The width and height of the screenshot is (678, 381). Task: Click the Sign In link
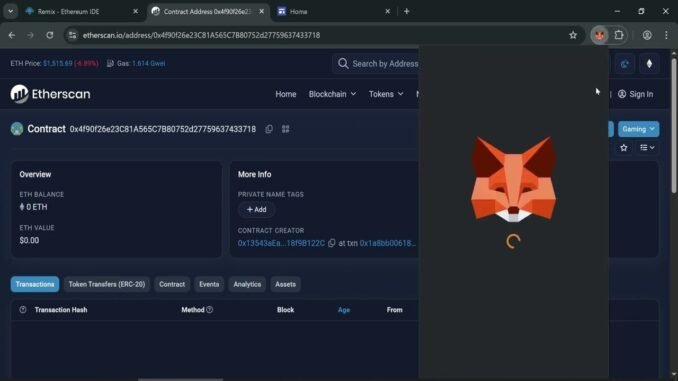pyautogui.click(x=636, y=94)
